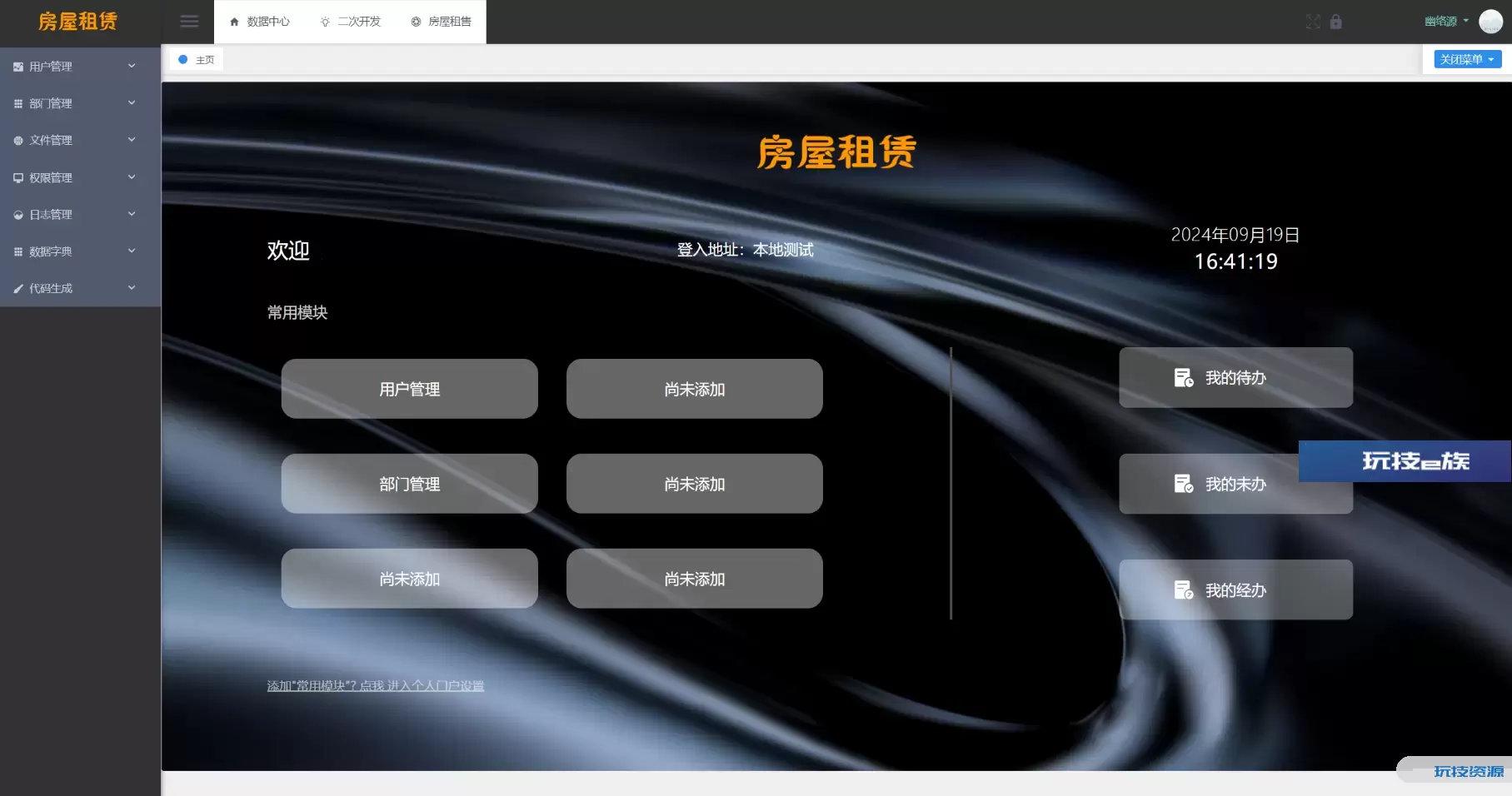Open the 用户管理 common module button

(410, 389)
